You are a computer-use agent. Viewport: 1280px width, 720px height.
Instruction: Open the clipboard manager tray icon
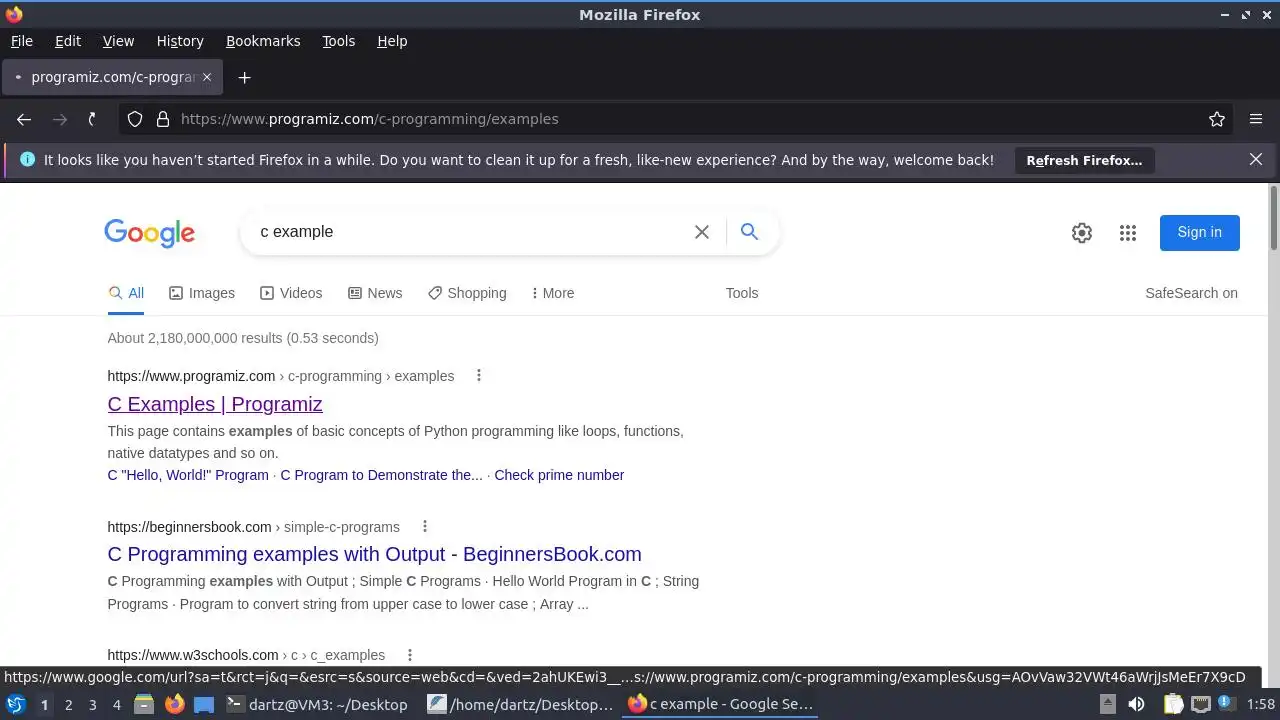click(1173, 704)
